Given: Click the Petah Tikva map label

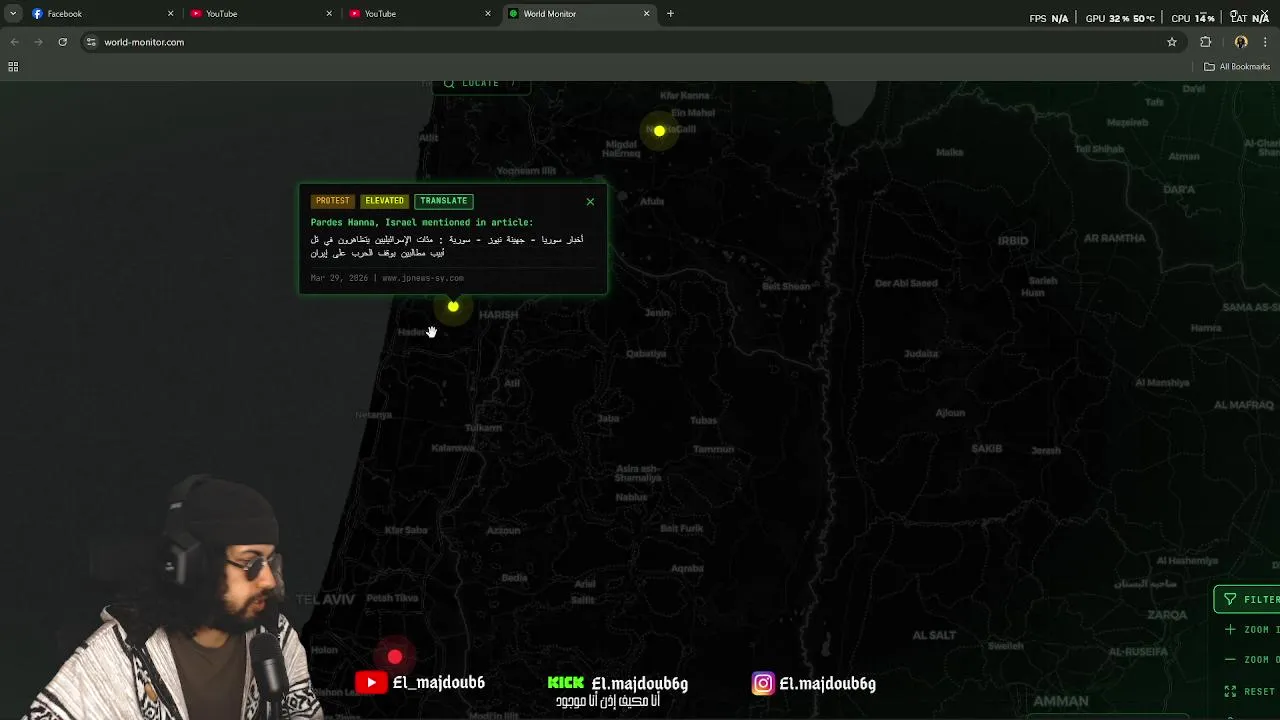Looking at the screenshot, I should tap(392, 599).
